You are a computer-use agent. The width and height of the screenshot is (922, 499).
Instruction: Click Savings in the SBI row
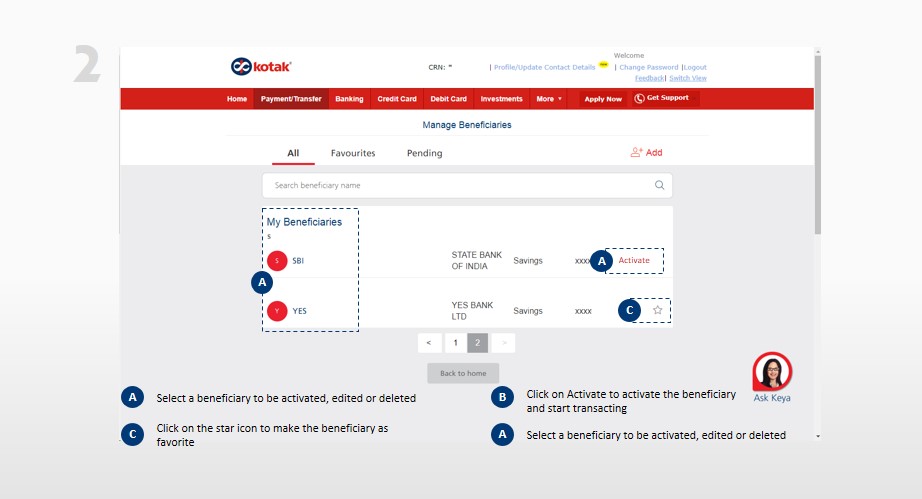point(527,260)
